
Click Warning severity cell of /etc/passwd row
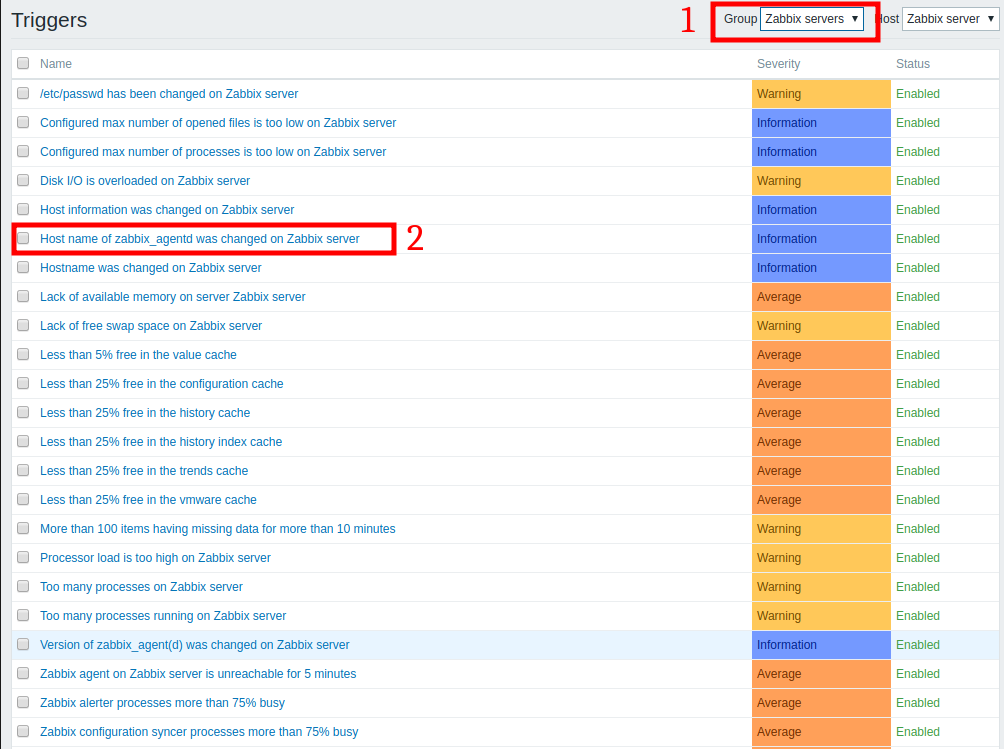pos(821,93)
